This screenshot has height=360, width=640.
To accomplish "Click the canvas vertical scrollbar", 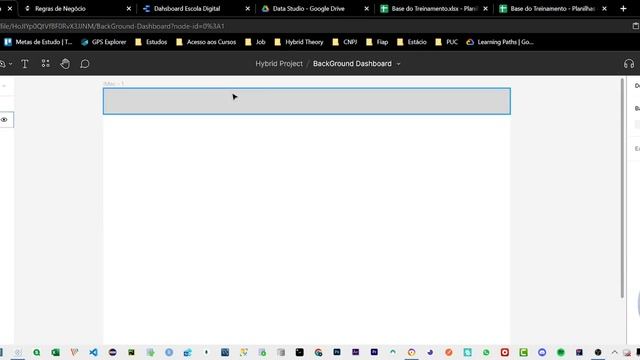I will 622,188.
